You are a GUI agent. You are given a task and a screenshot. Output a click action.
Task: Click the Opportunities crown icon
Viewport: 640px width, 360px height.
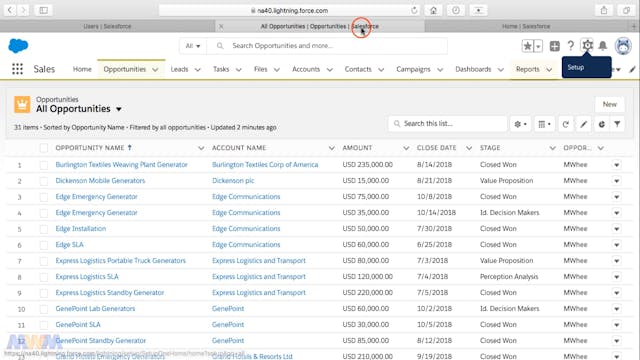coord(22,104)
